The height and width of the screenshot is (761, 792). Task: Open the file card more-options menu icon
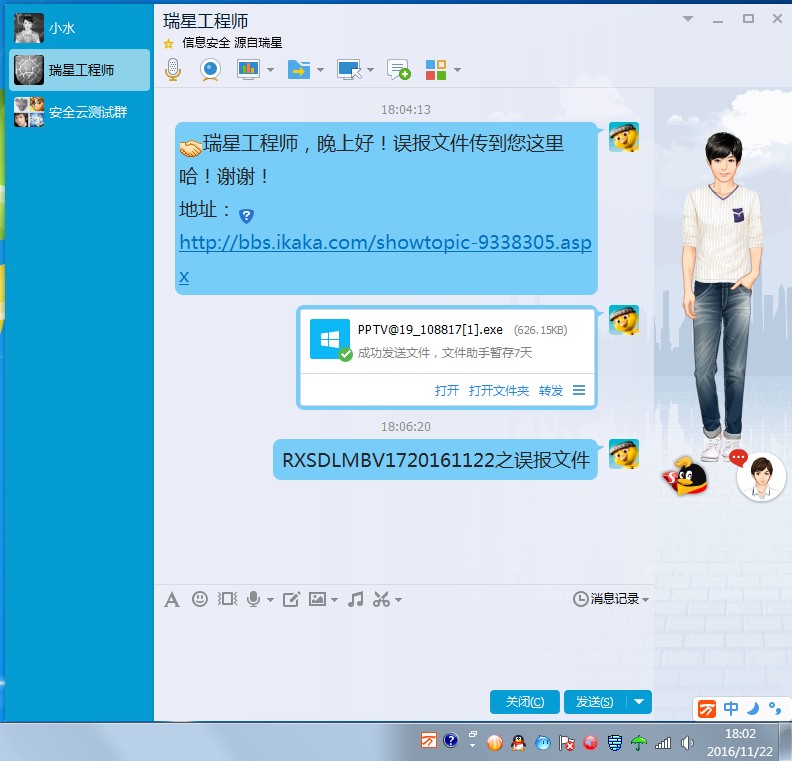(579, 390)
